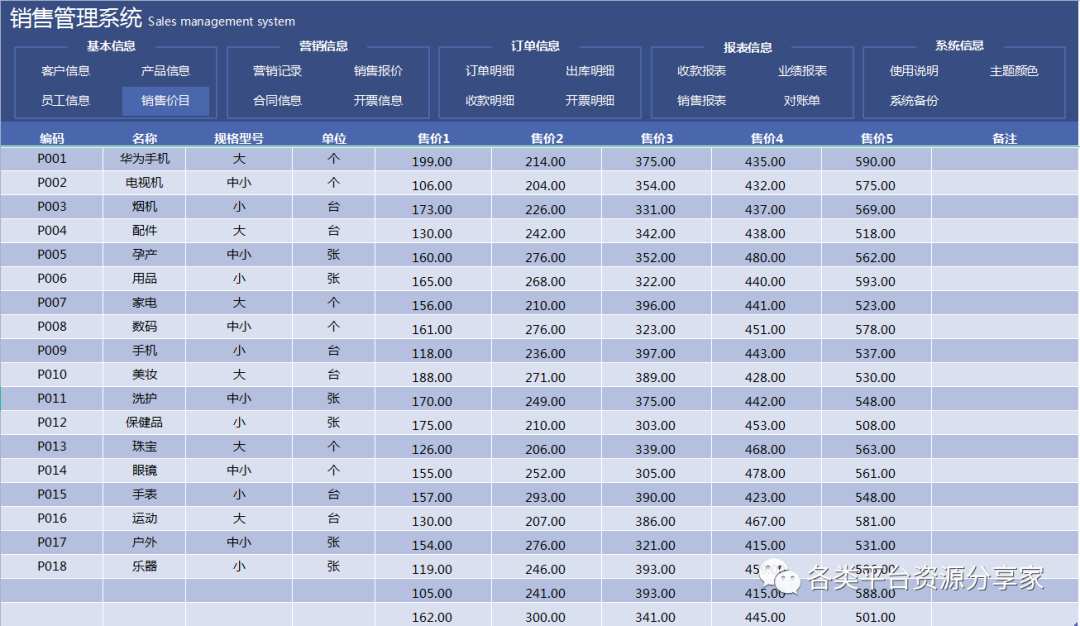Click the 293.00 price cell

click(547, 496)
